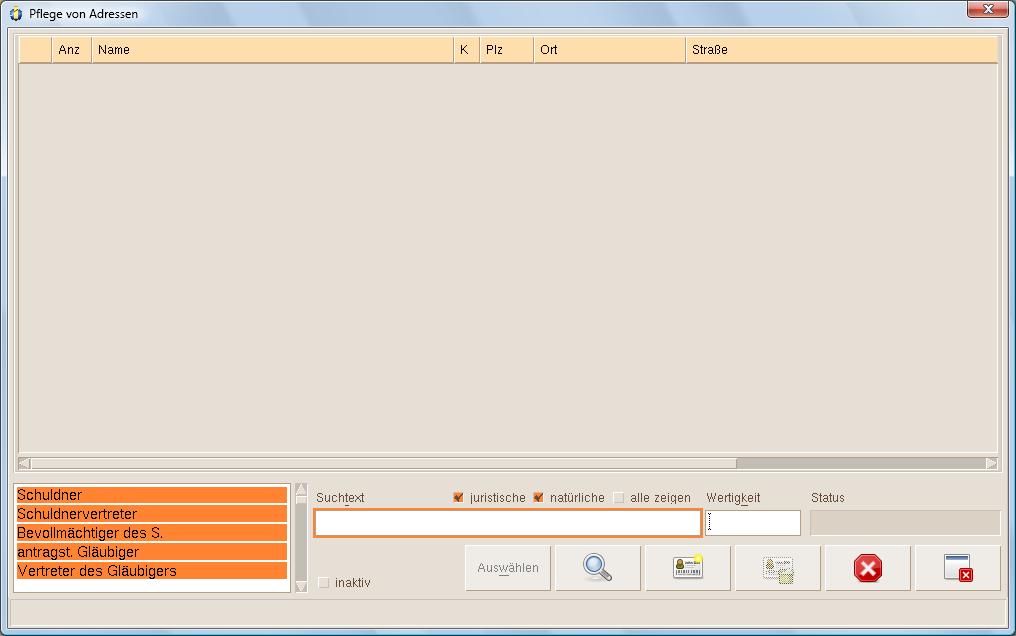Click into the Wertigkeit field
Viewport: 1016px width, 636px height.
(x=753, y=523)
